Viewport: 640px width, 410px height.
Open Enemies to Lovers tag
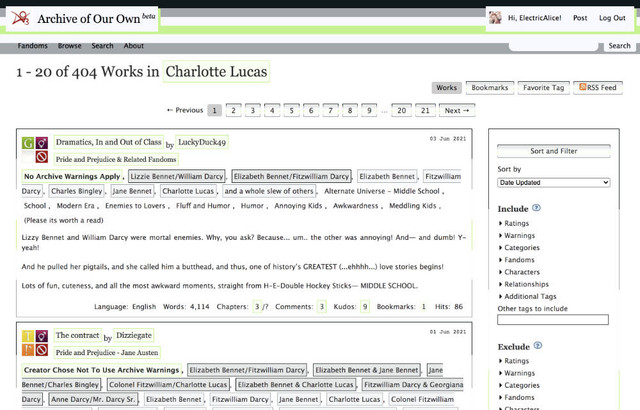coord(135,206)
